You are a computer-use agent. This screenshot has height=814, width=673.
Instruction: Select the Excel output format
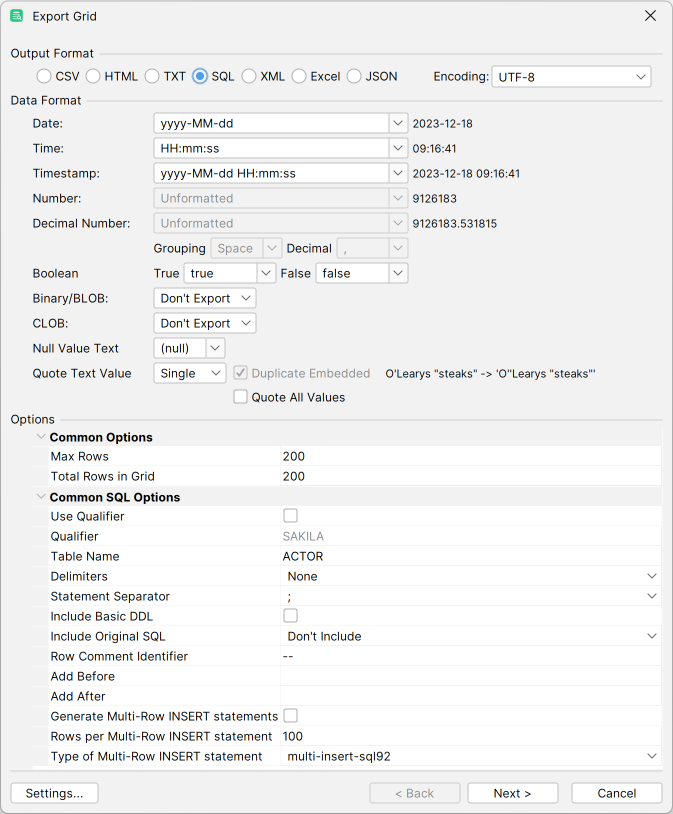[299, 75]
